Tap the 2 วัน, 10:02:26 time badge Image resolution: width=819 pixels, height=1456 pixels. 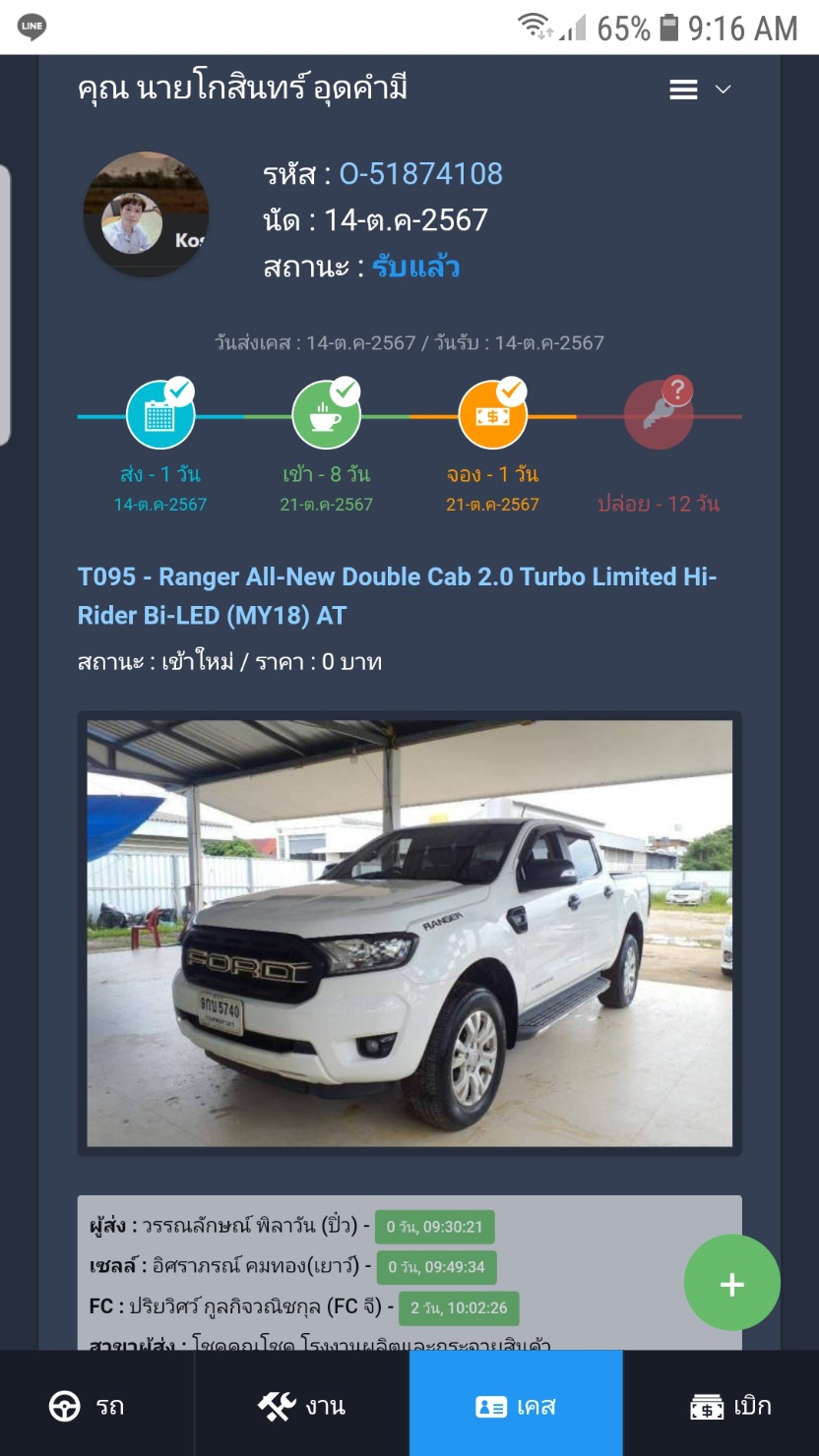pyautogui.click(x=459, y=1308)
